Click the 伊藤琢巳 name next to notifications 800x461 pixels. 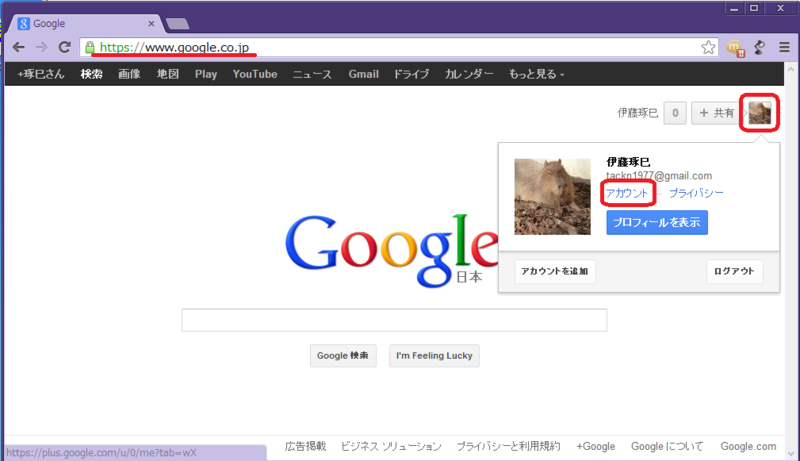pyautogui.click(x=638, y=113)
